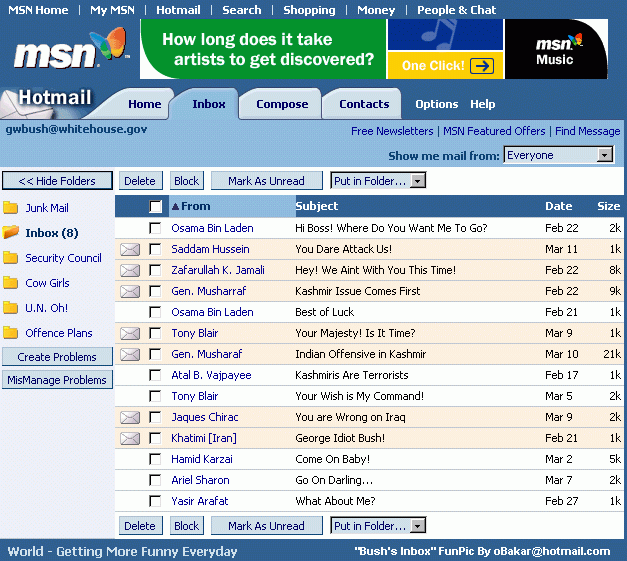627x561 pixels.
Task: Open the Help menu item
Action: [x=482, y=104]
